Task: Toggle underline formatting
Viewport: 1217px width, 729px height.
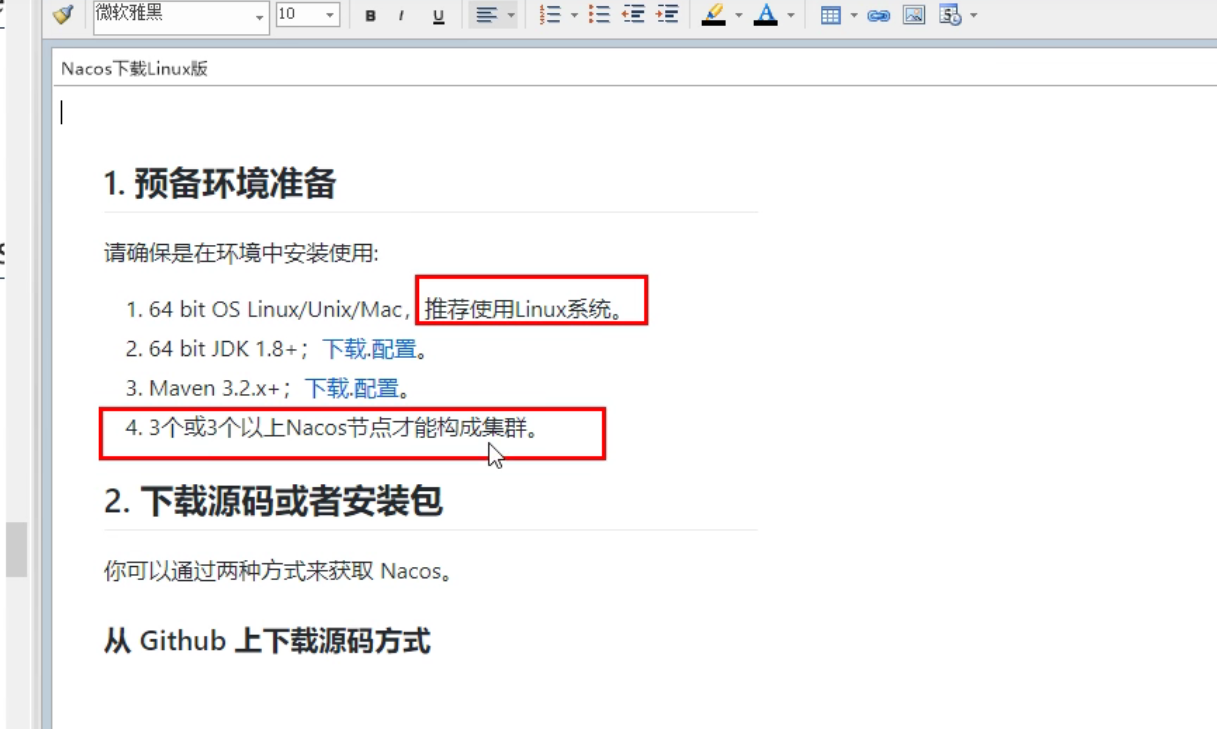Action: coord(438,16)
